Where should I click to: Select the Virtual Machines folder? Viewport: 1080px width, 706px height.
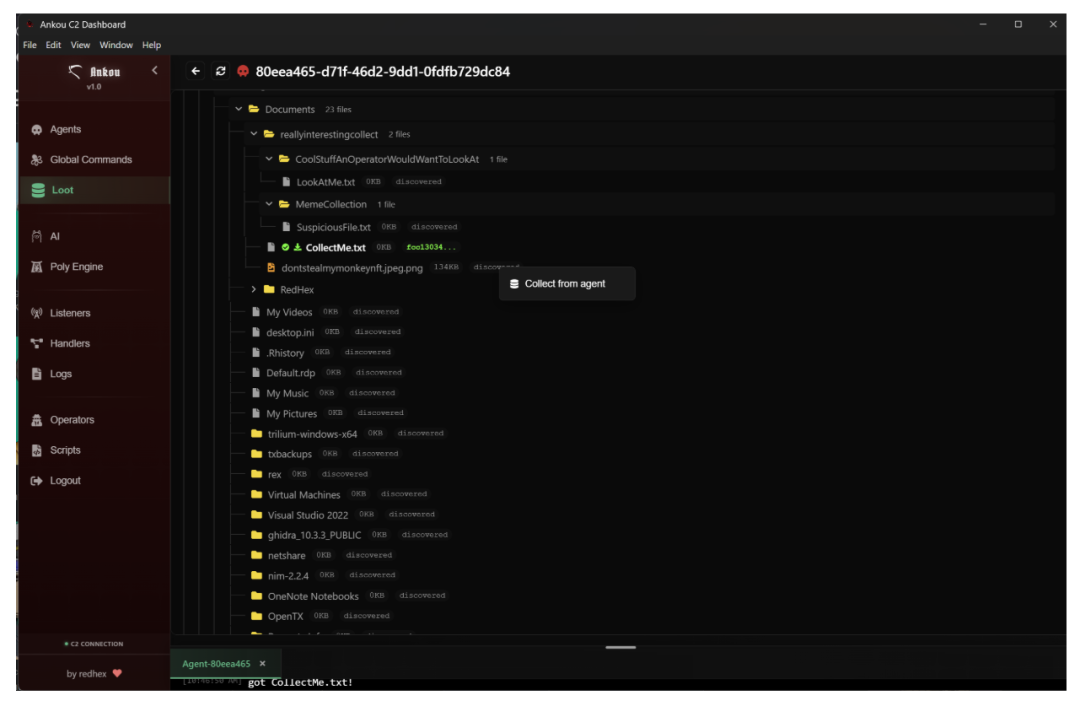[304, 495]
